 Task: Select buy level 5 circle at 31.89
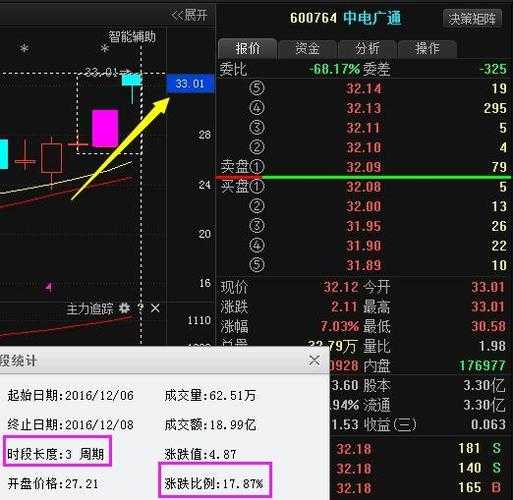point(257,265)
